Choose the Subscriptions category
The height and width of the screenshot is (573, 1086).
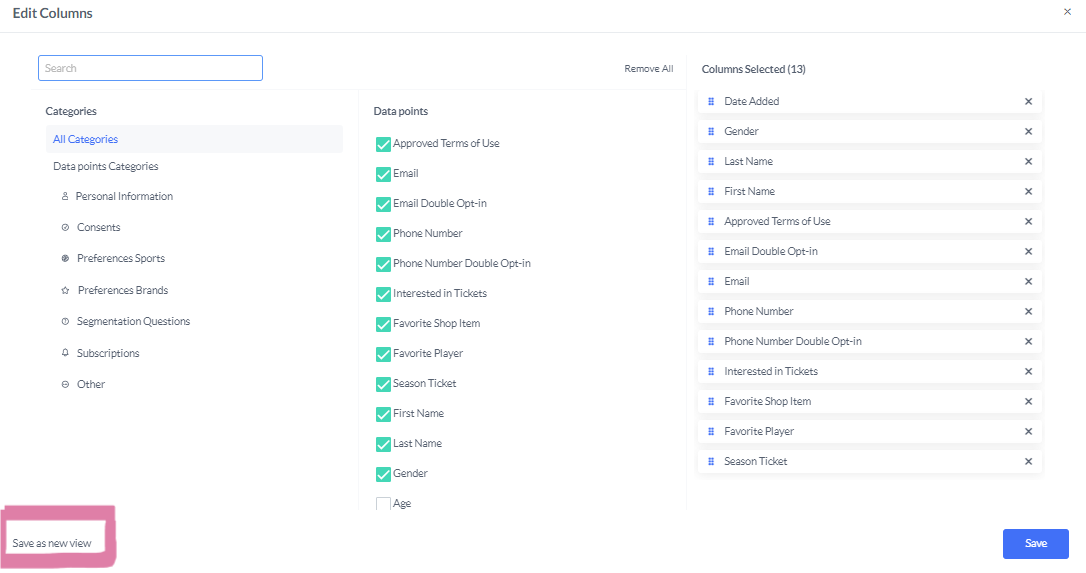click(x=108, y=354)
